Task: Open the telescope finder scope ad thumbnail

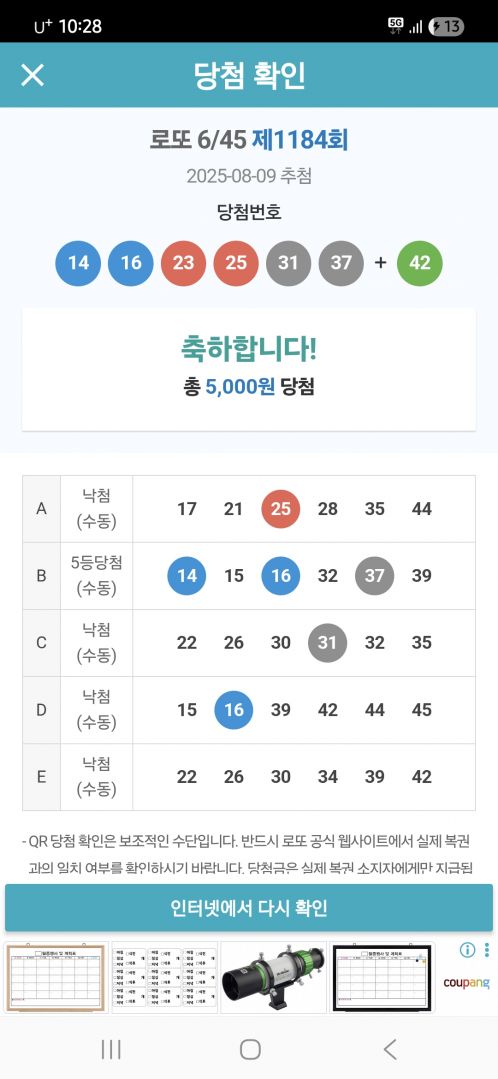Action: tap(273, 977)
